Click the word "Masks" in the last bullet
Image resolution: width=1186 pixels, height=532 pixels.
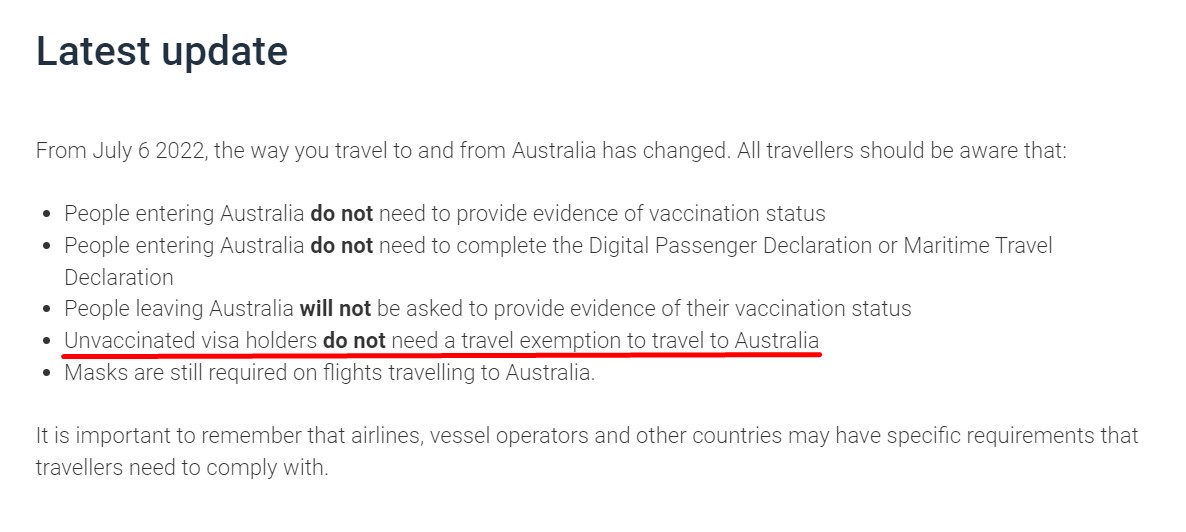[91, 373]
